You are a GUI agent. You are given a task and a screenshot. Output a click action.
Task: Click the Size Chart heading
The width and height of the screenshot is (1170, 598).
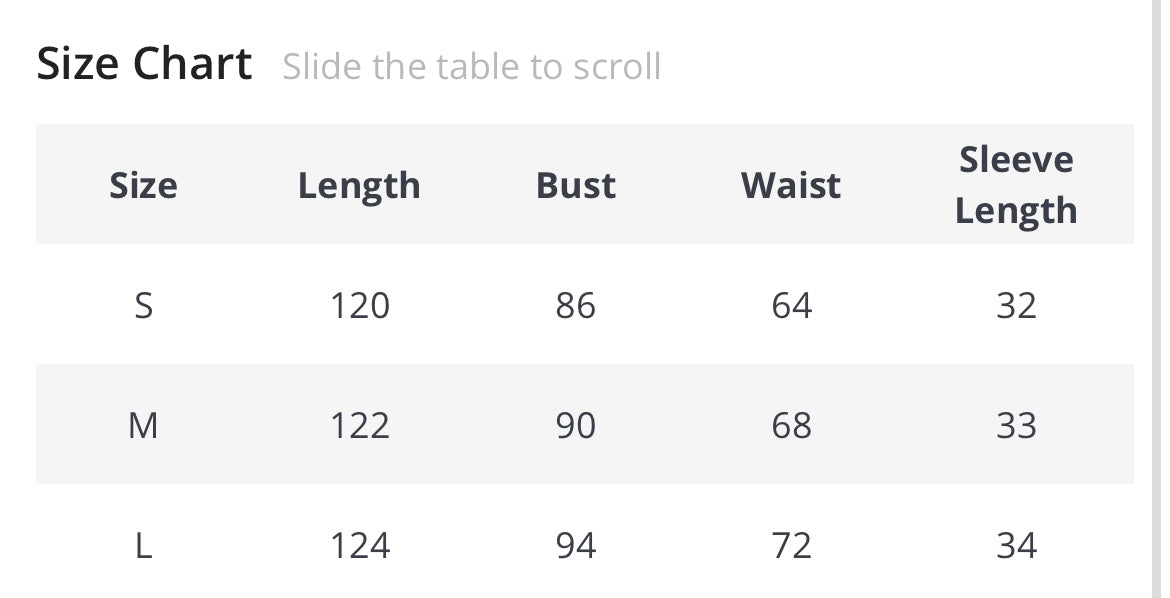144,65
